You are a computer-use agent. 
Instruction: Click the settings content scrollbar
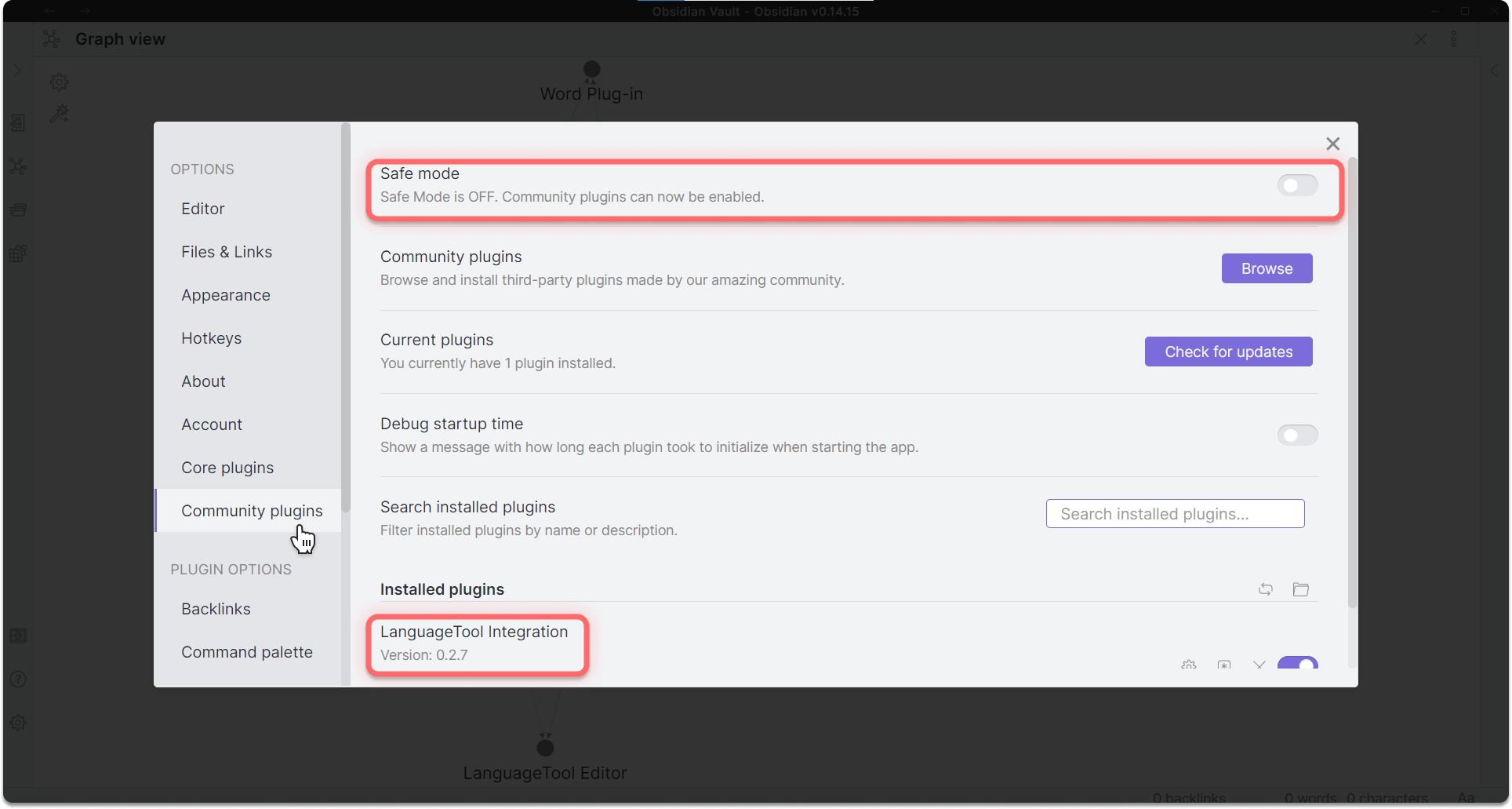pos(1352,382)
